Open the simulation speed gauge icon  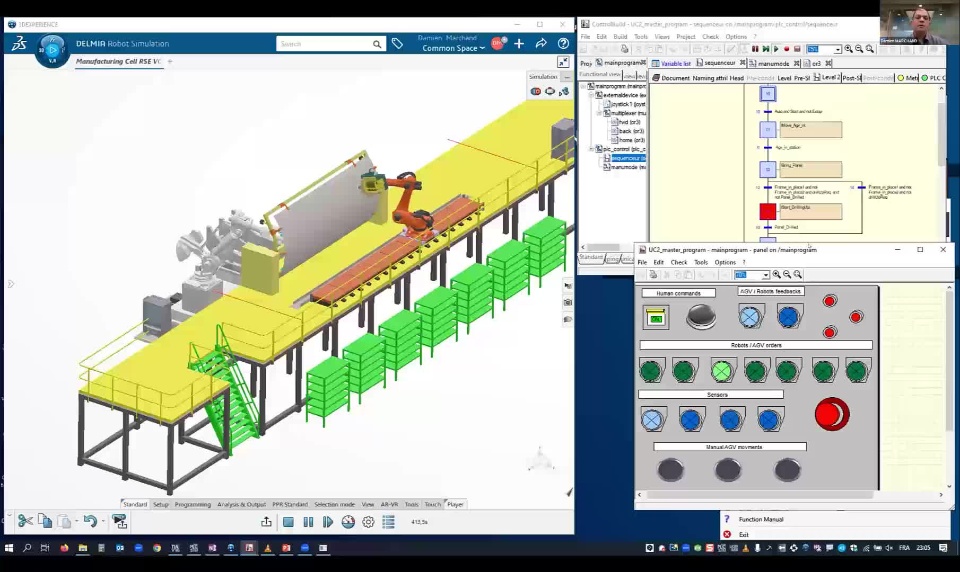[x=348, y=522]
